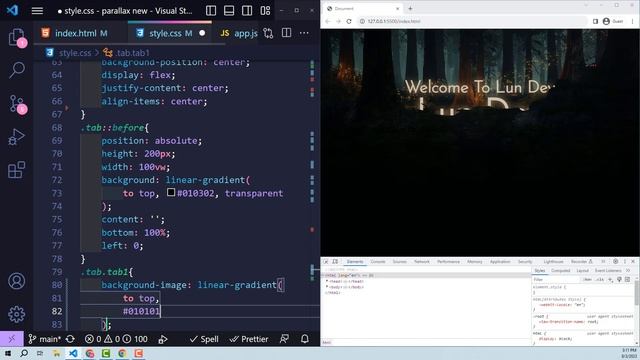The height and width of the screenshot is (360, 640).
Task: Open the Guest profile menu in Chrome
Action: pos(613,21)
